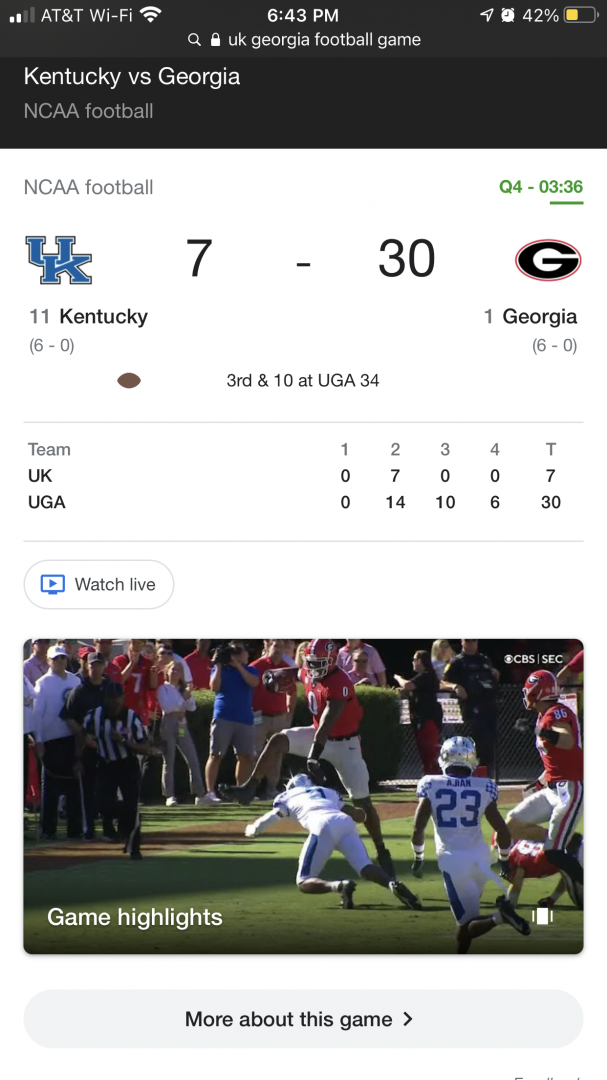
Task: Tap the address bar search text
Action: (324, 40)
